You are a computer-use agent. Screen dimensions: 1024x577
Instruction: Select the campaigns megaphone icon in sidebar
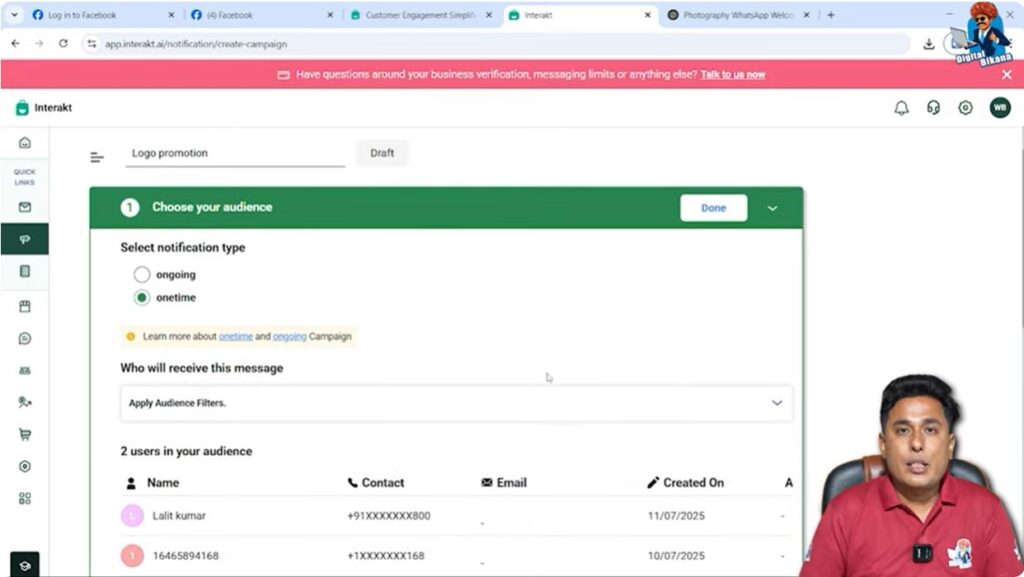tap(25, 239)
